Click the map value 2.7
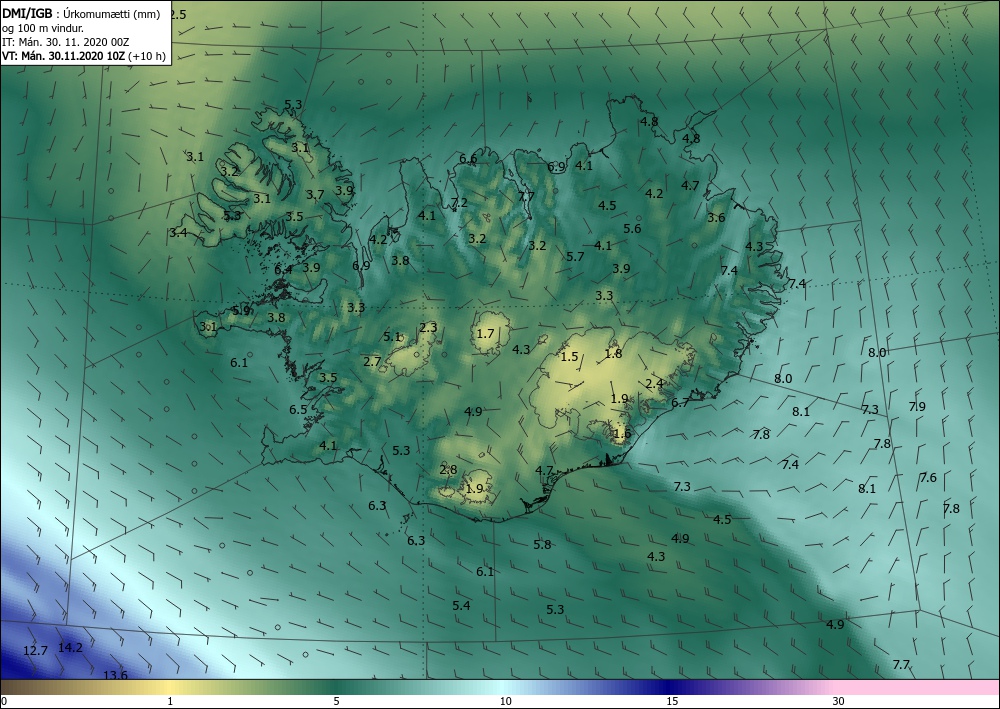The height and width of the screenshot is (709, 1000). coord(372,362)
